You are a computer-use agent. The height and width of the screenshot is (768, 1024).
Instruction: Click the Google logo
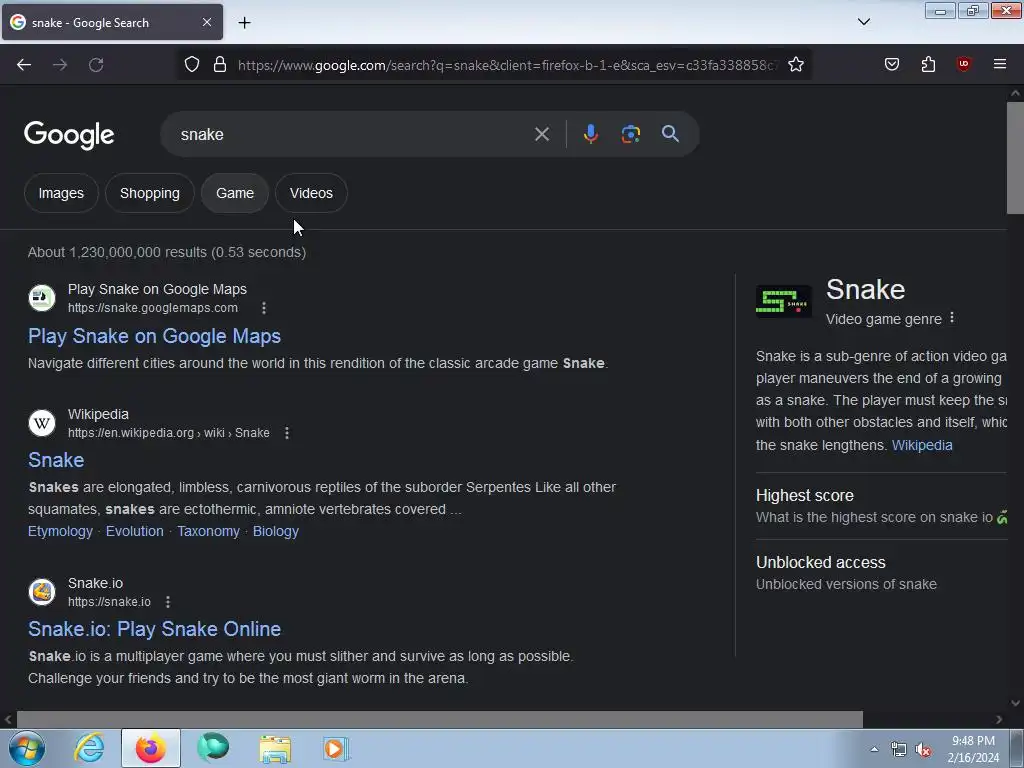69,135
